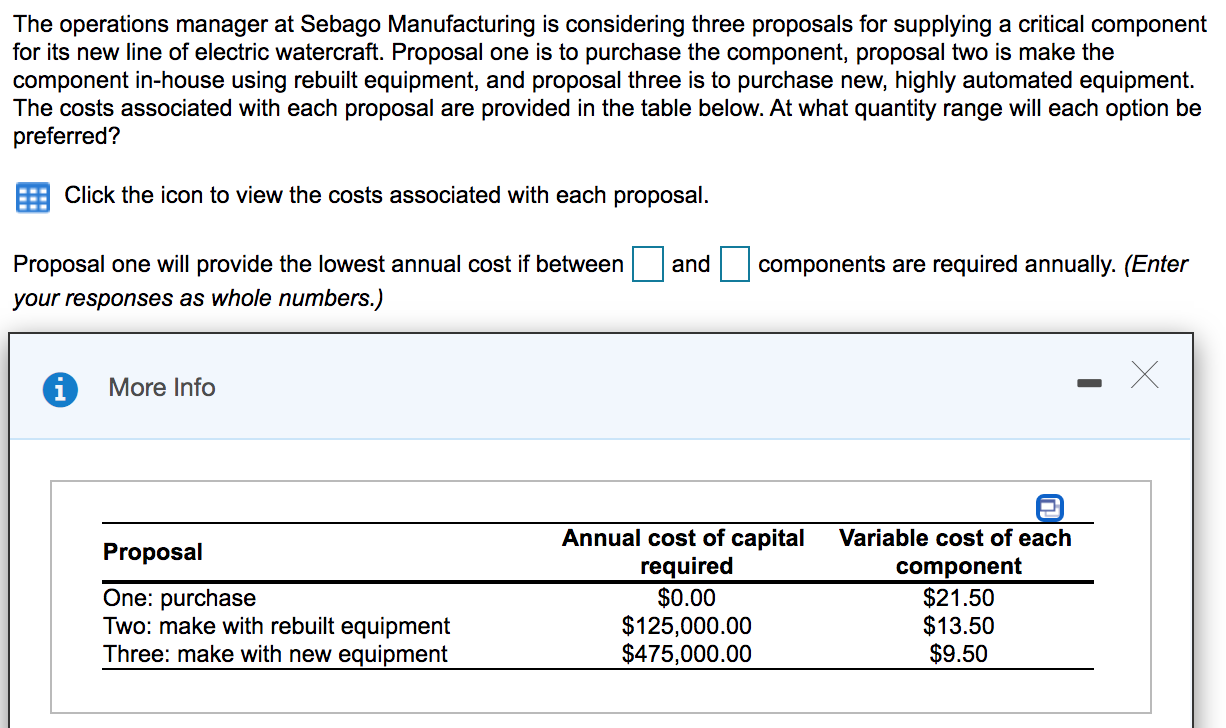The height and width of the screenshot is (728, 1226).
Task: Click the second answer input box
Action: point(734,263)
